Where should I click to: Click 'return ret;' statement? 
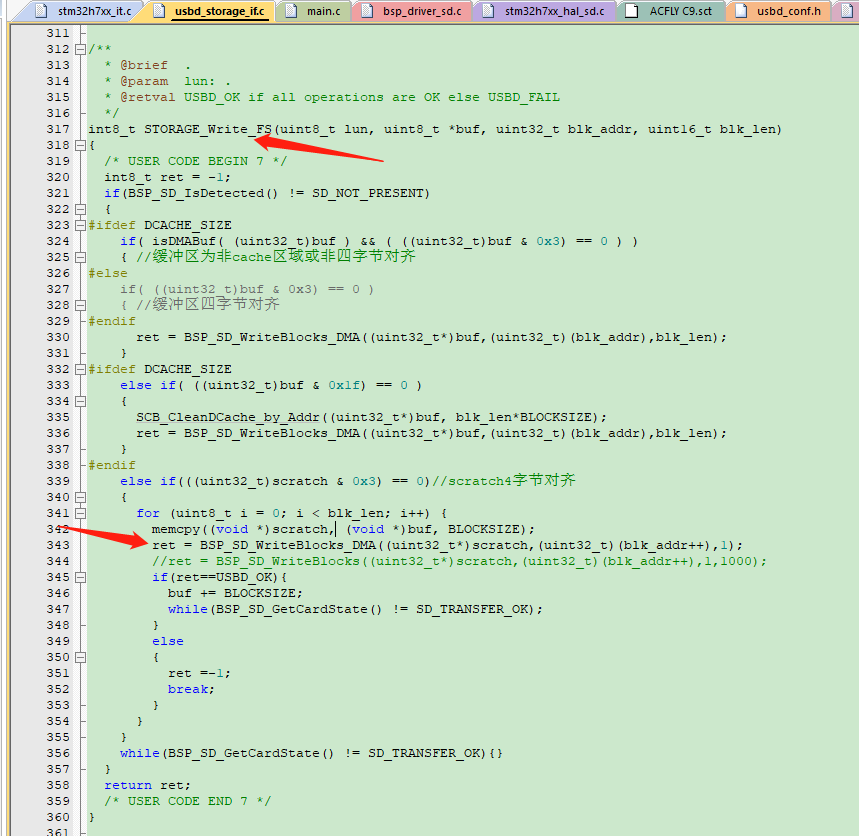click(147, 785)
